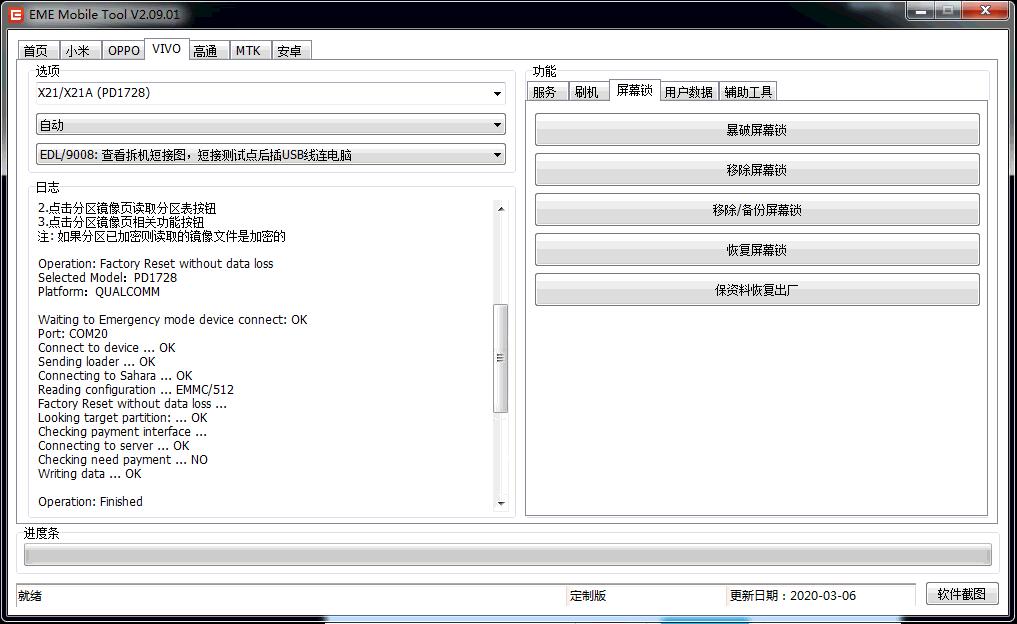Maximize the EME Mobile Tool window

948,10
